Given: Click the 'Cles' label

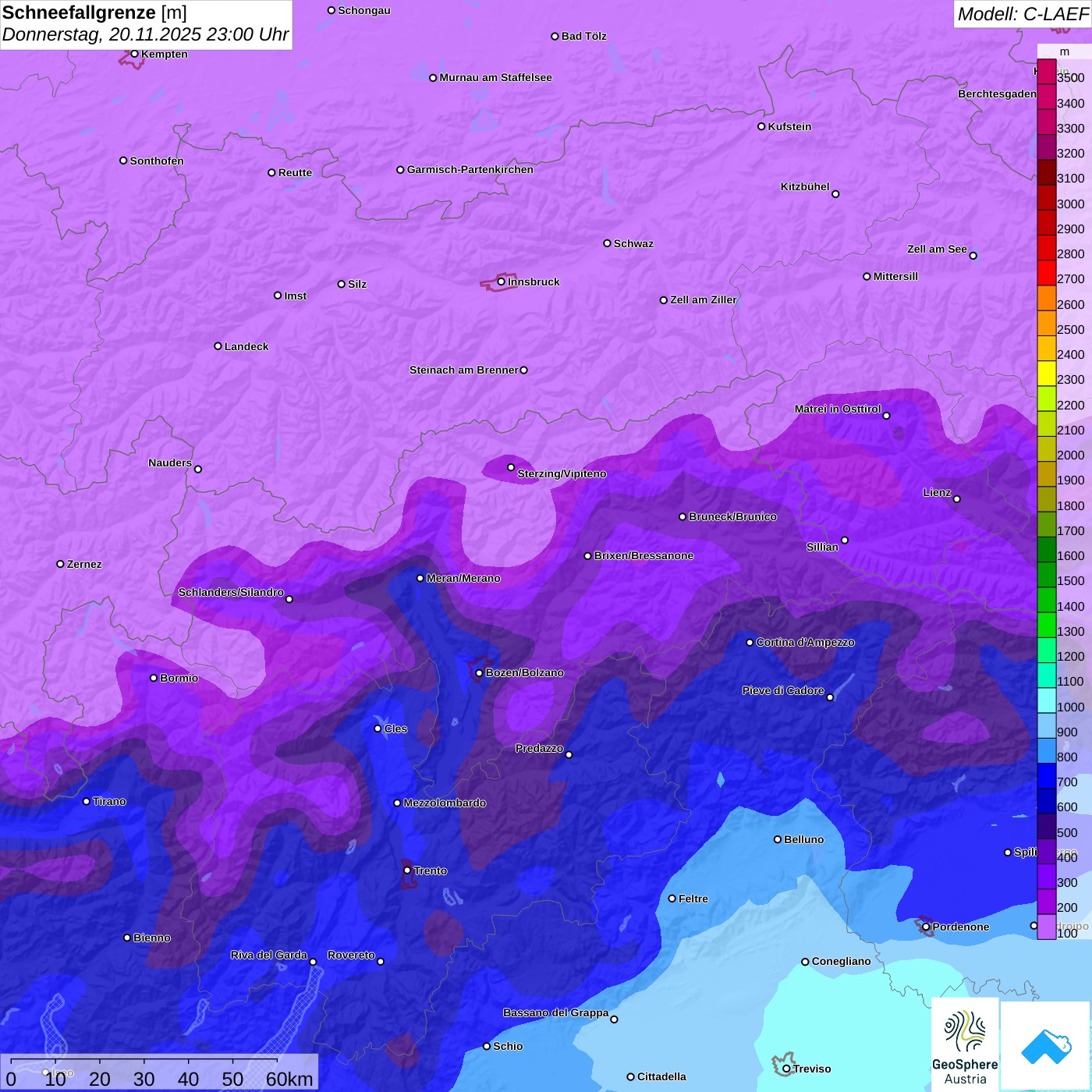Looking at the screenshot, I should (395, 729).
